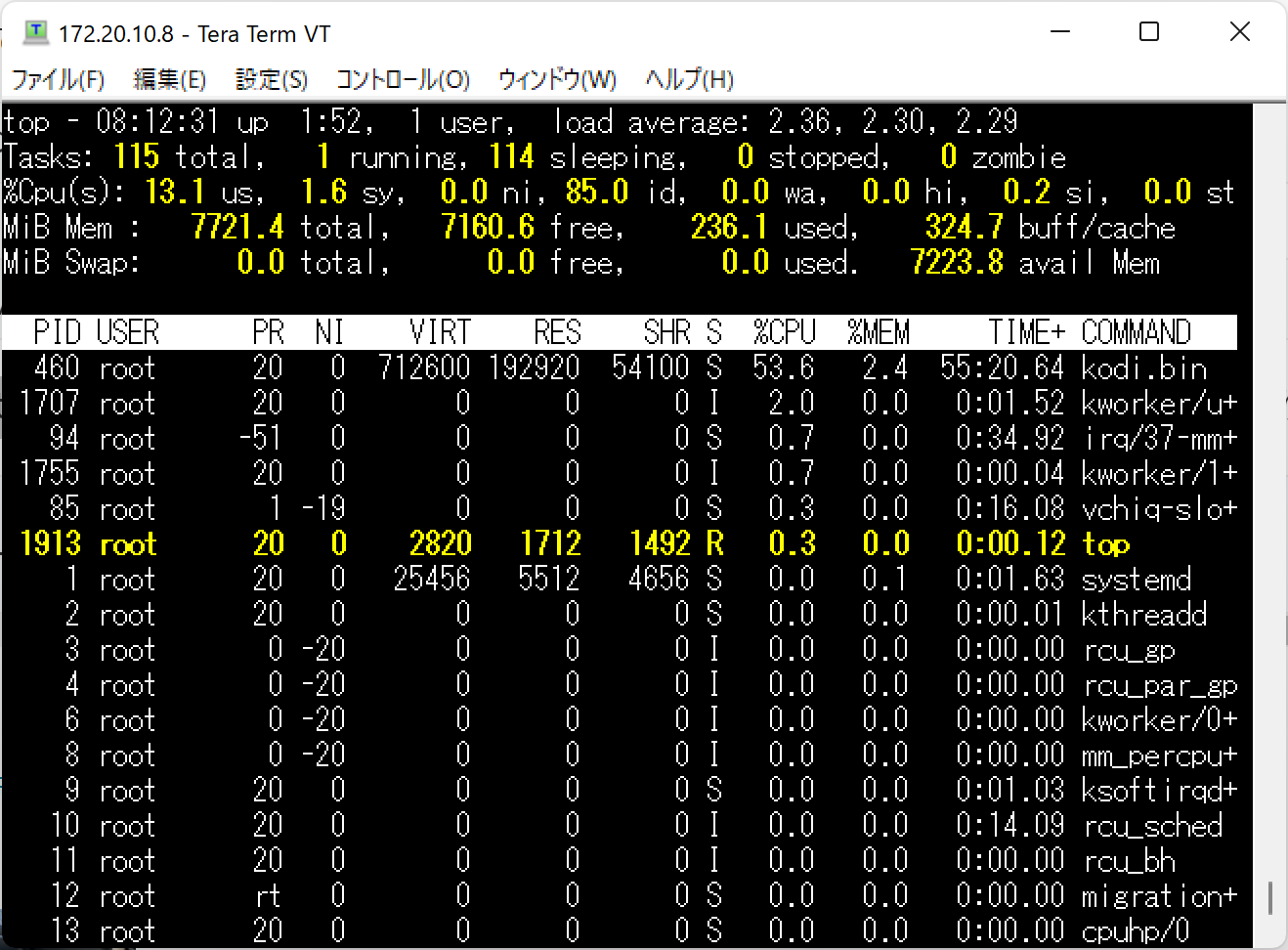Maximize the Tera Term window
The height and width of the screenshot is (950, 1288).
pos(1149,32)
